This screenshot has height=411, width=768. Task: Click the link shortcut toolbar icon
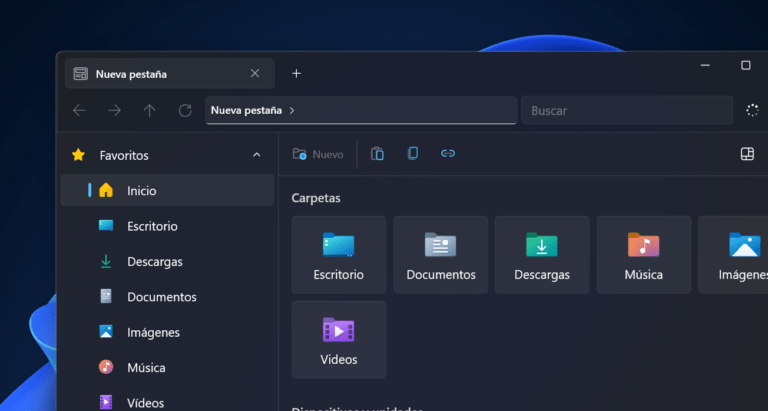coord(448,154)
